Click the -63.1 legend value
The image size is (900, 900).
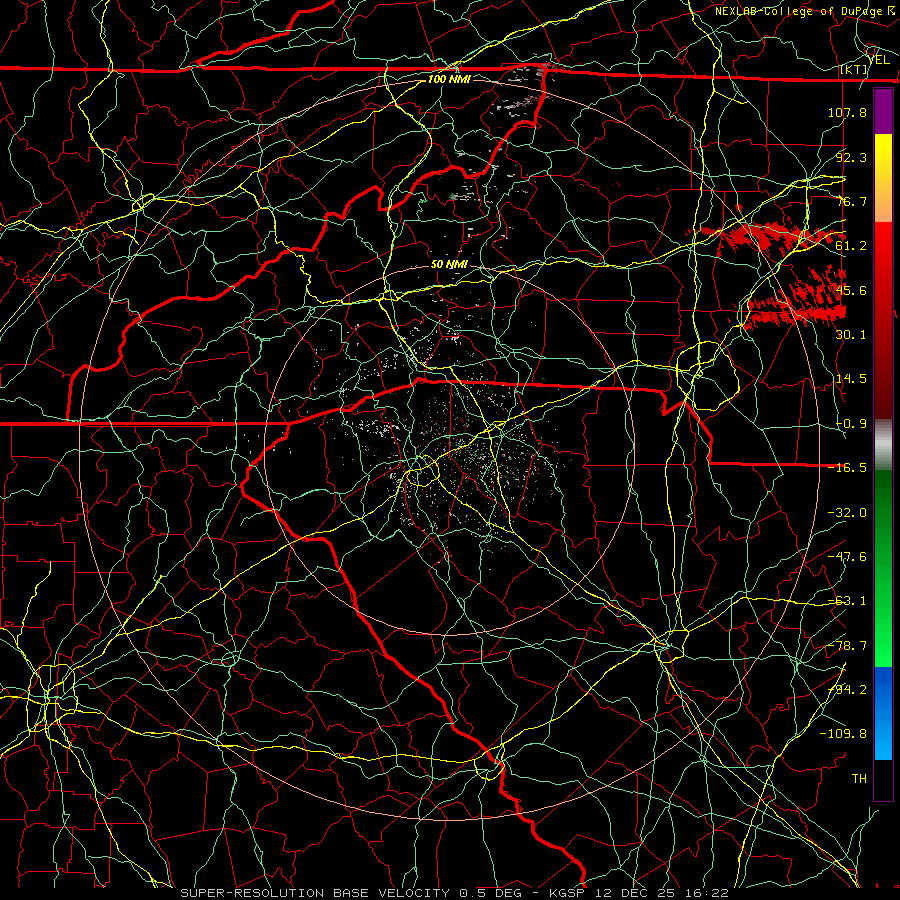[x=847, y=601]
